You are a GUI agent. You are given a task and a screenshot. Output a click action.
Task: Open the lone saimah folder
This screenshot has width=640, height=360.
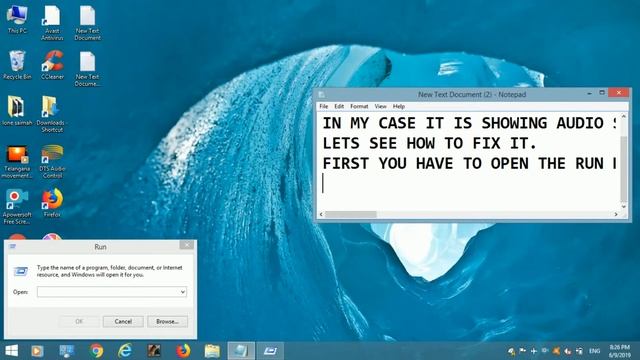click(17, 111)
